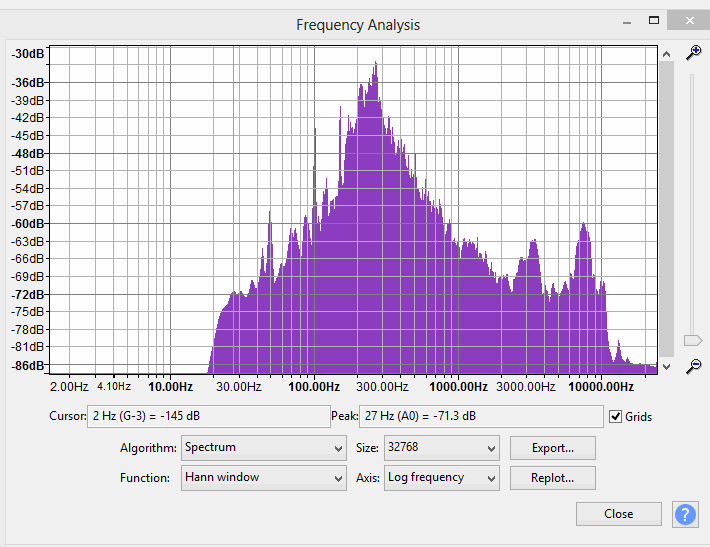Click the spectrum plot peak near 300Hz
Screen dimensions: 710x547
[x=375, y=64]
